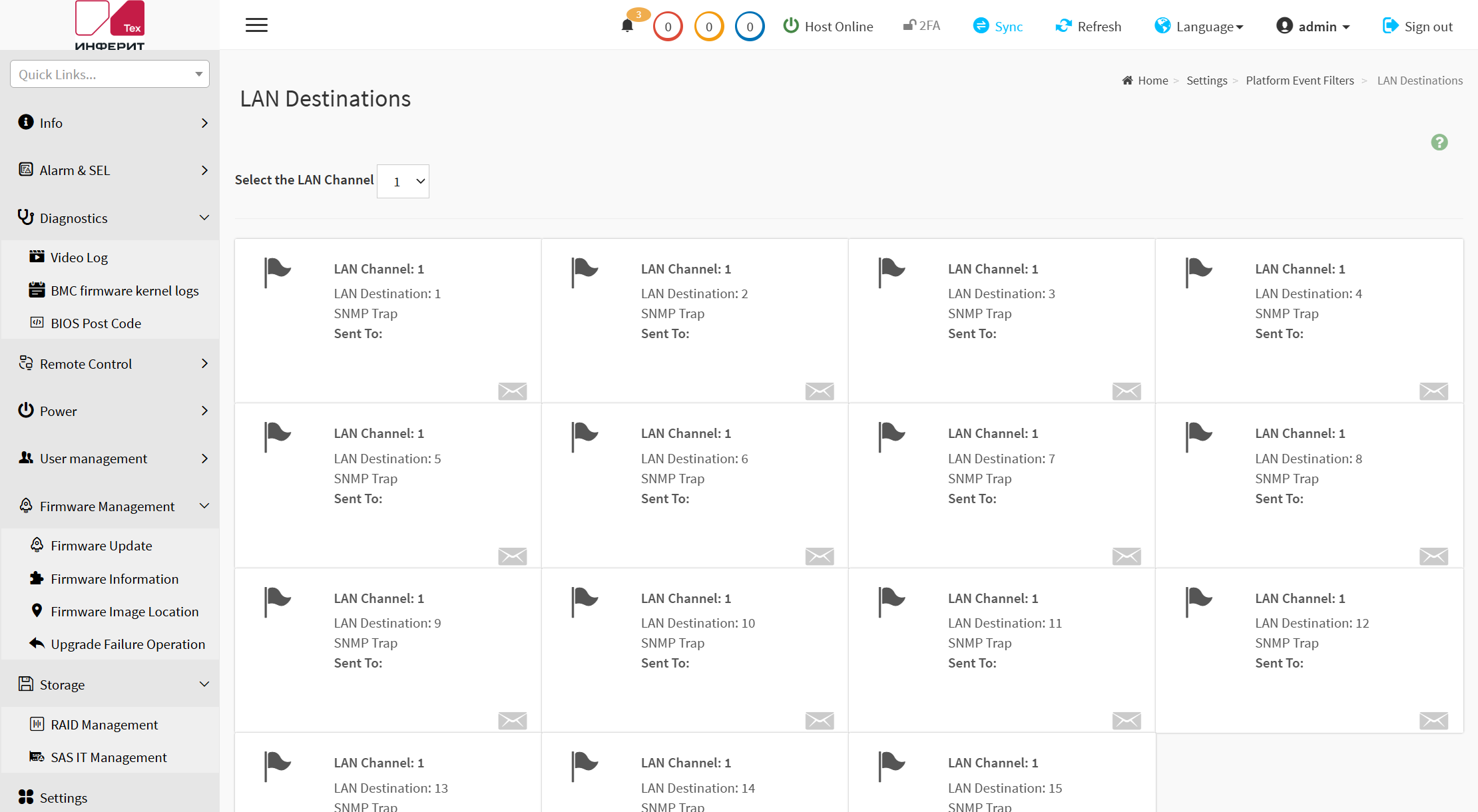Click the 2FA lock icon
1478x812 pixels.
click(x=909, y=25)
